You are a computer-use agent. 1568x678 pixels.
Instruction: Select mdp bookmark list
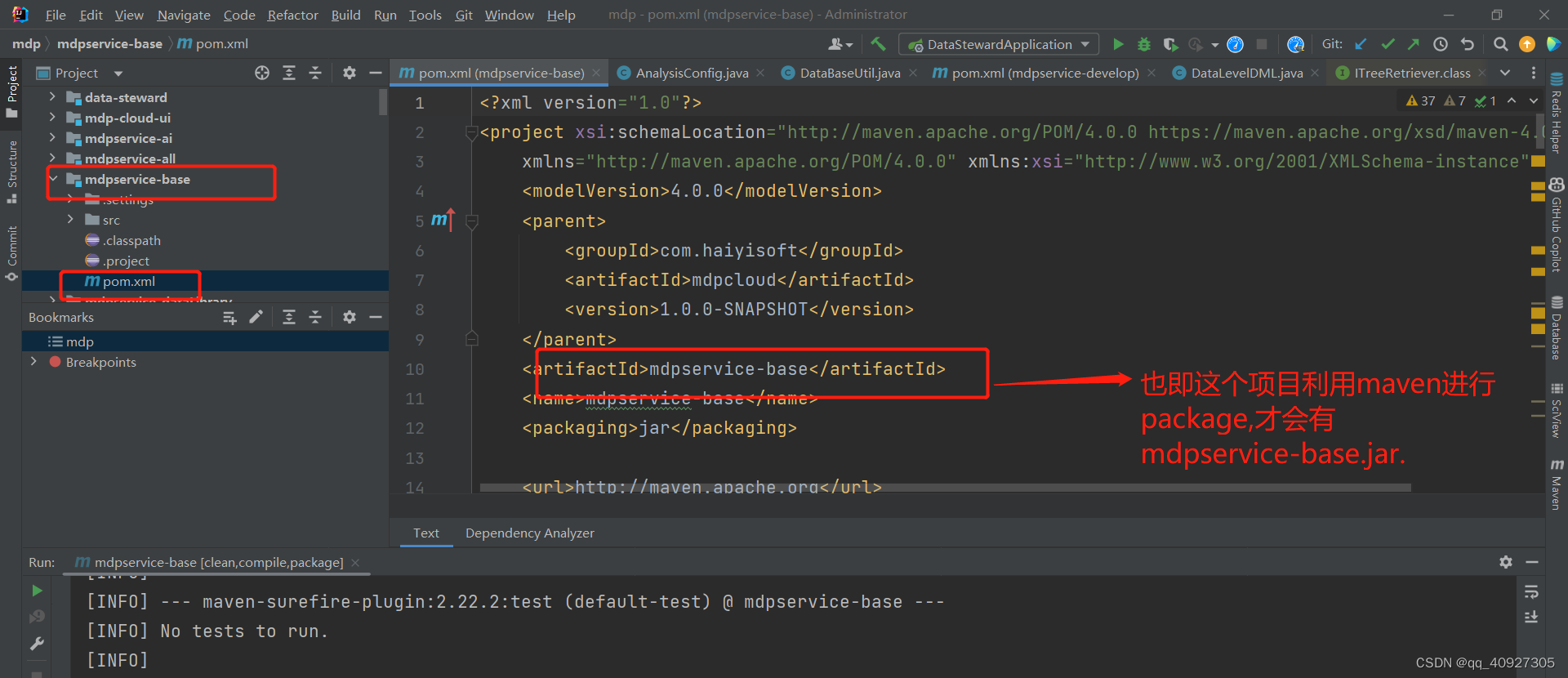(205, 341)
